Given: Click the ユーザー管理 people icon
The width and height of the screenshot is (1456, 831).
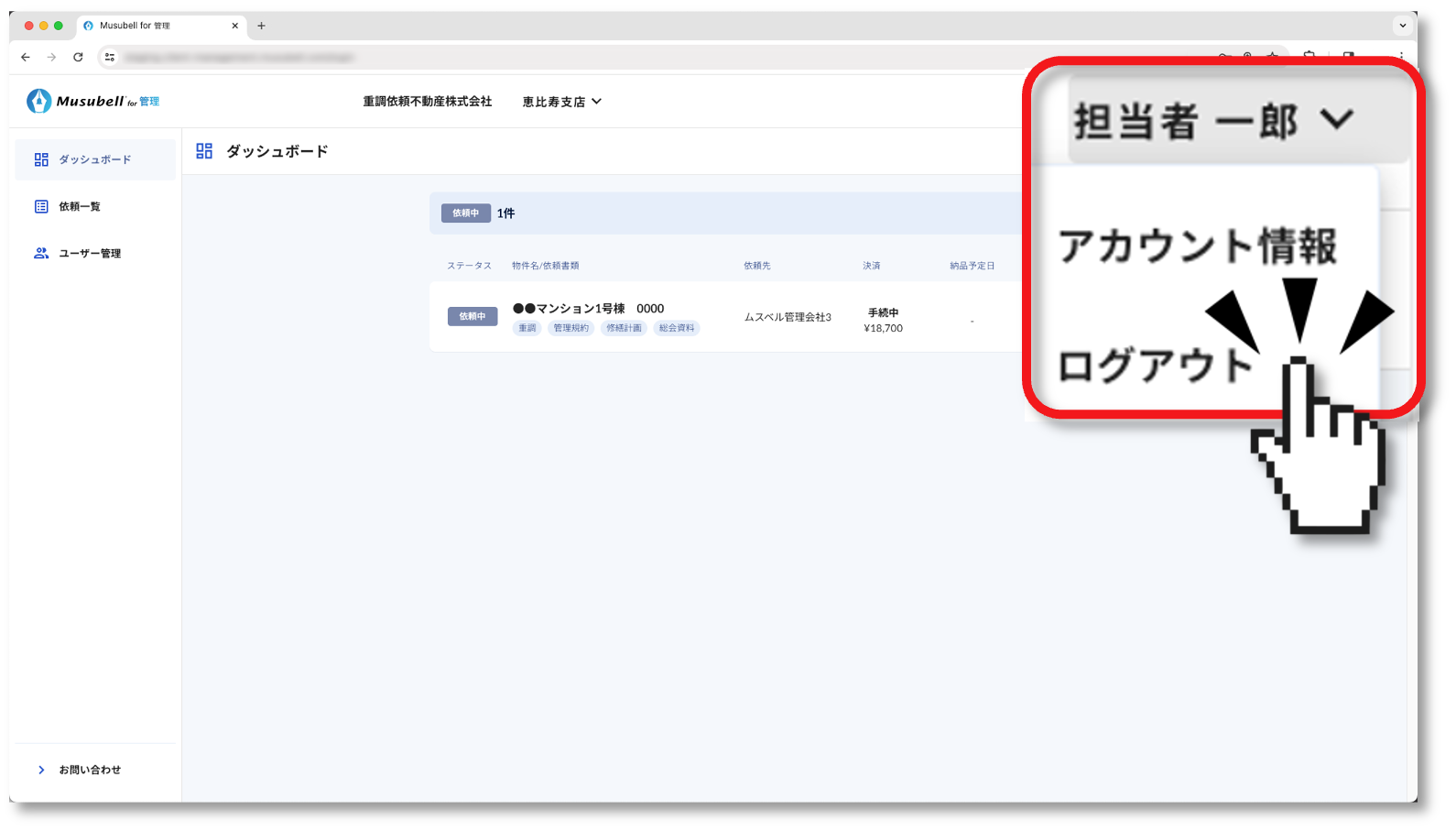Looking at the screenshot, I should [41, 253].
